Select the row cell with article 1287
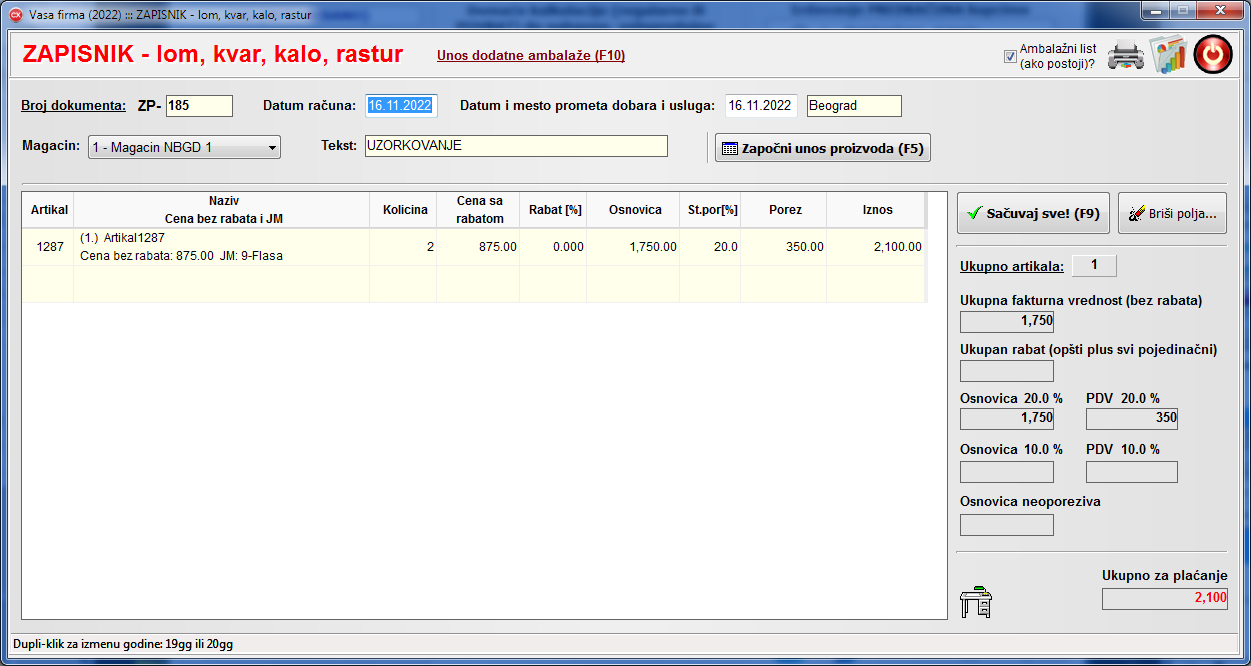This screenshot has width=1251, height=666. [x=49, y=247]
